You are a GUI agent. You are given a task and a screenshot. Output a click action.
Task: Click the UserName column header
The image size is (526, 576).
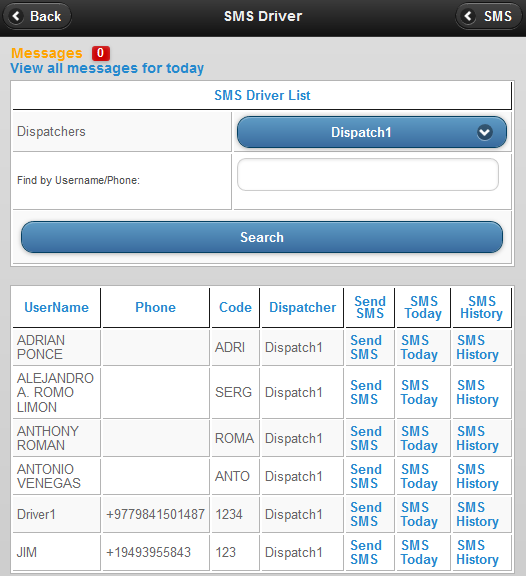pos(56,307)
